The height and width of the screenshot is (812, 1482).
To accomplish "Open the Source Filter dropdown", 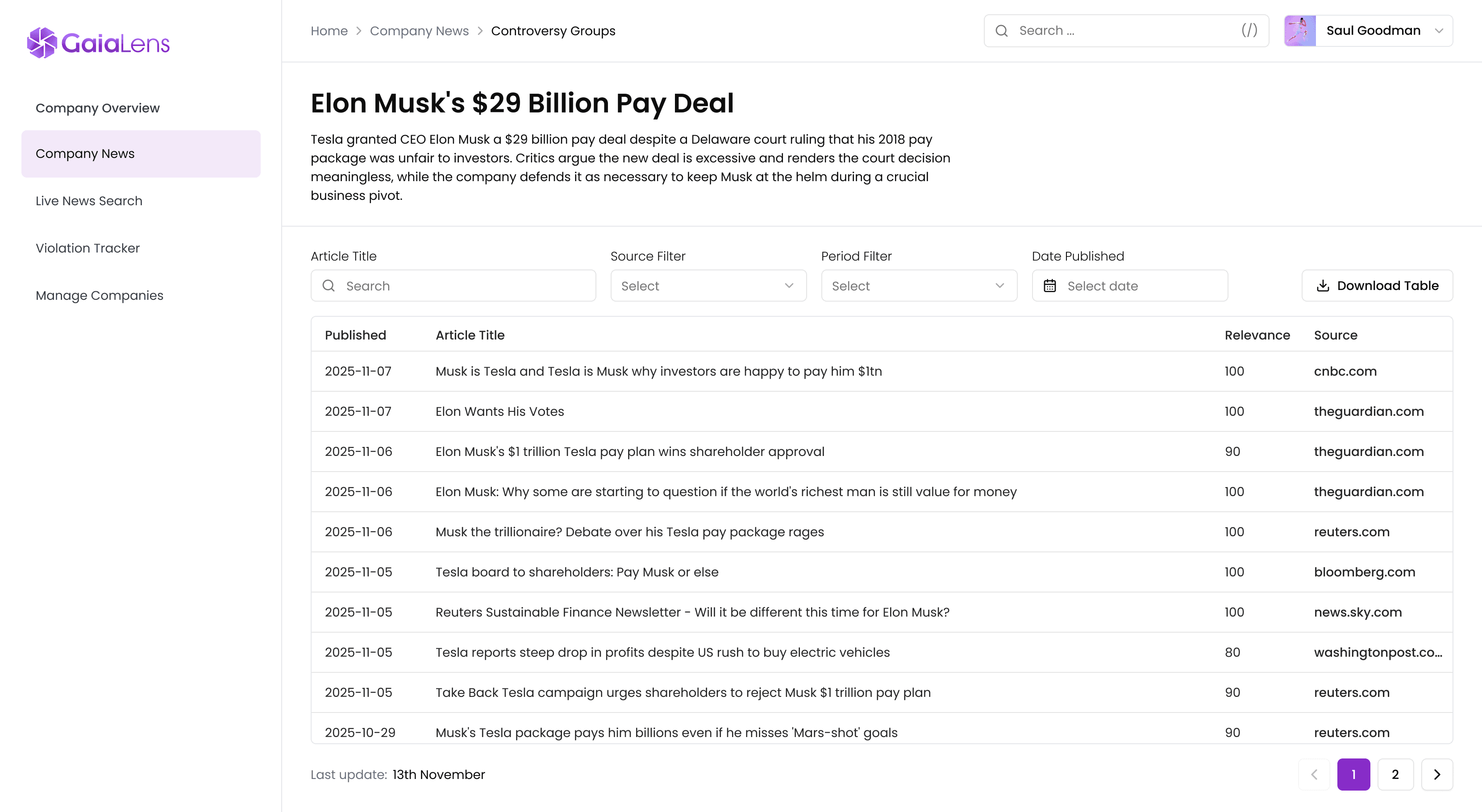I will point(708,286).
